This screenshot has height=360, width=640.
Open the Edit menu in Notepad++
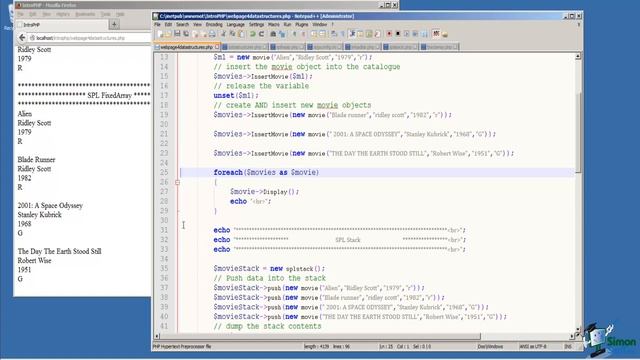(x=168, y=24)
